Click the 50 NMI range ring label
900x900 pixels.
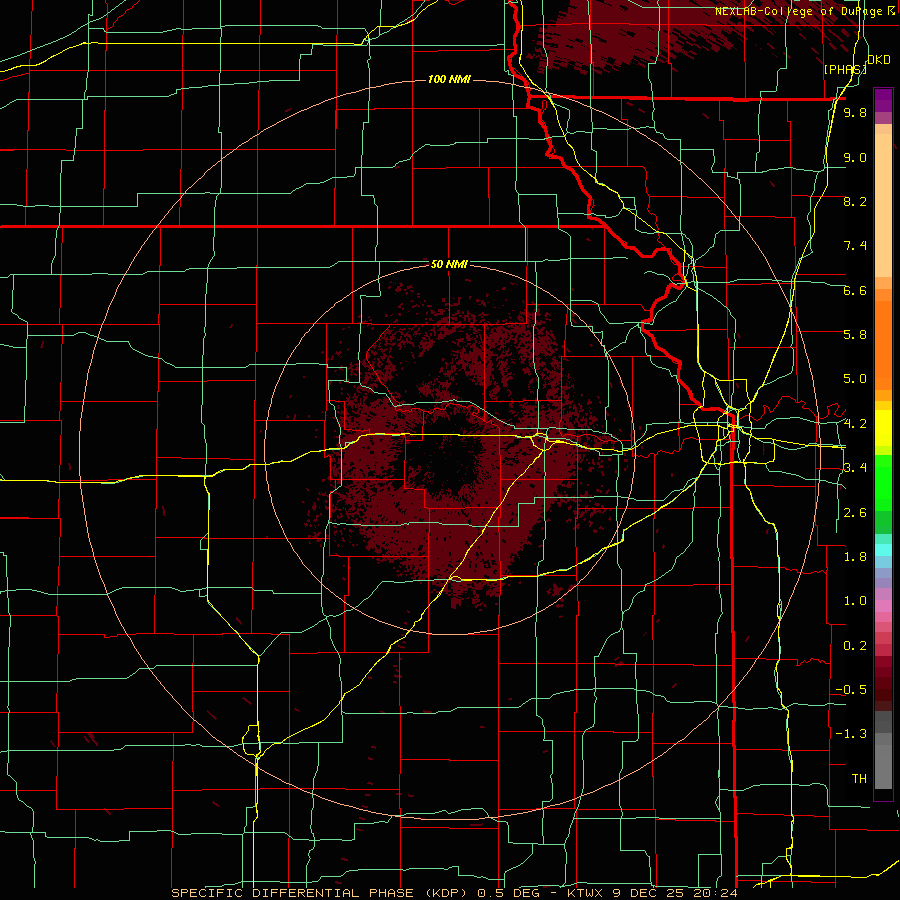point(449,264)
